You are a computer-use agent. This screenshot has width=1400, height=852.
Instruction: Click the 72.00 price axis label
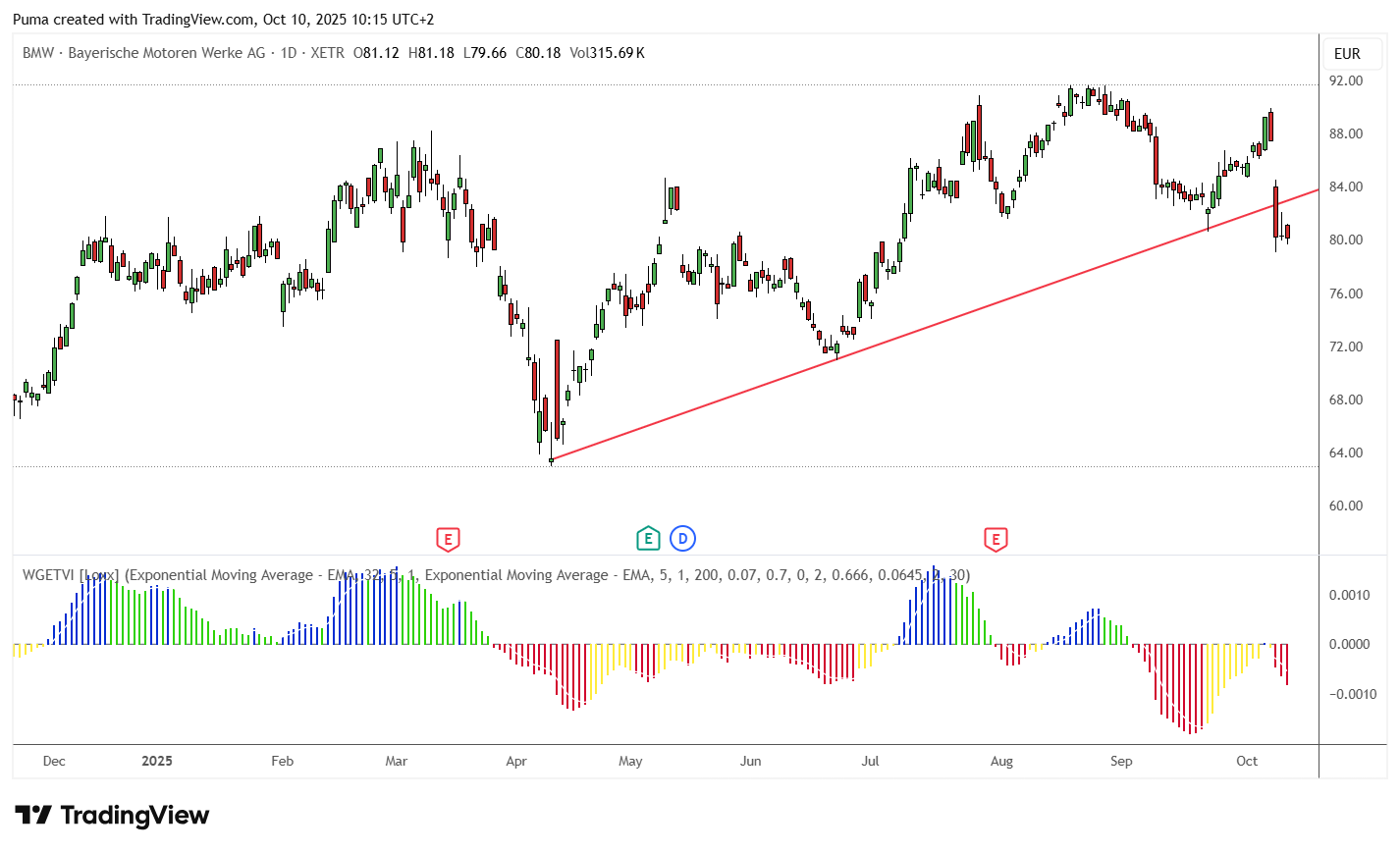[x=1346, y=346]
